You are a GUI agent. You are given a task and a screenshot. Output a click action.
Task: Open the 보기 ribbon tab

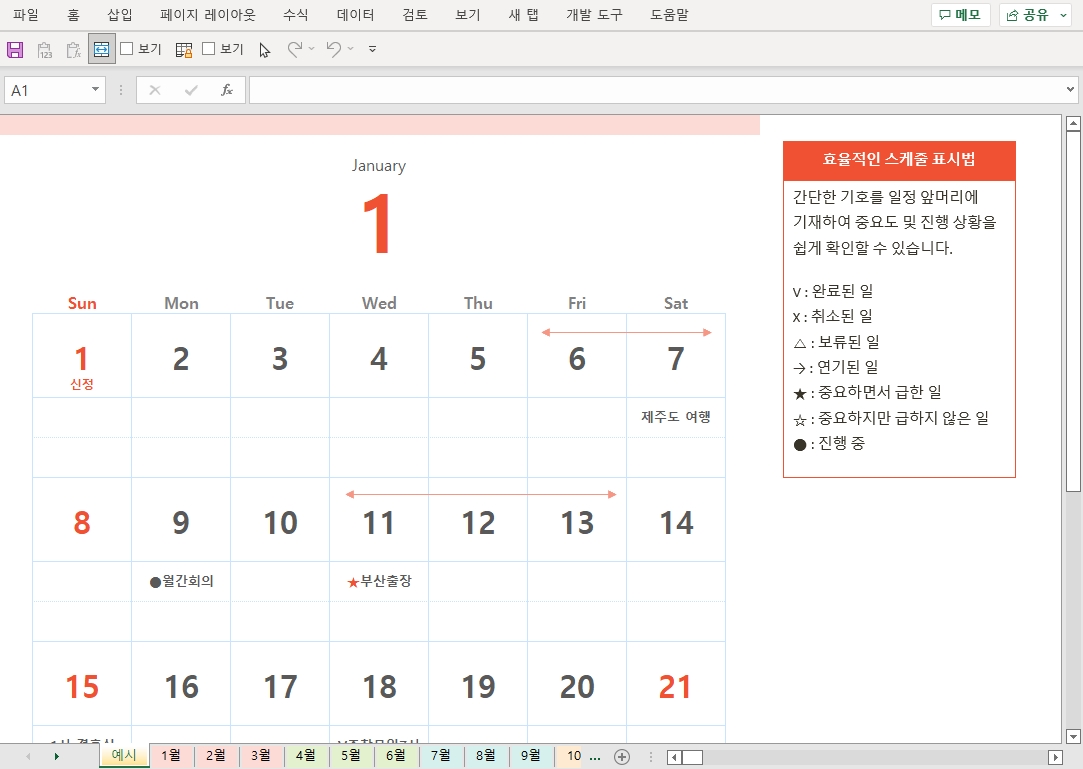pyautogui.click(x=468, y=15)
